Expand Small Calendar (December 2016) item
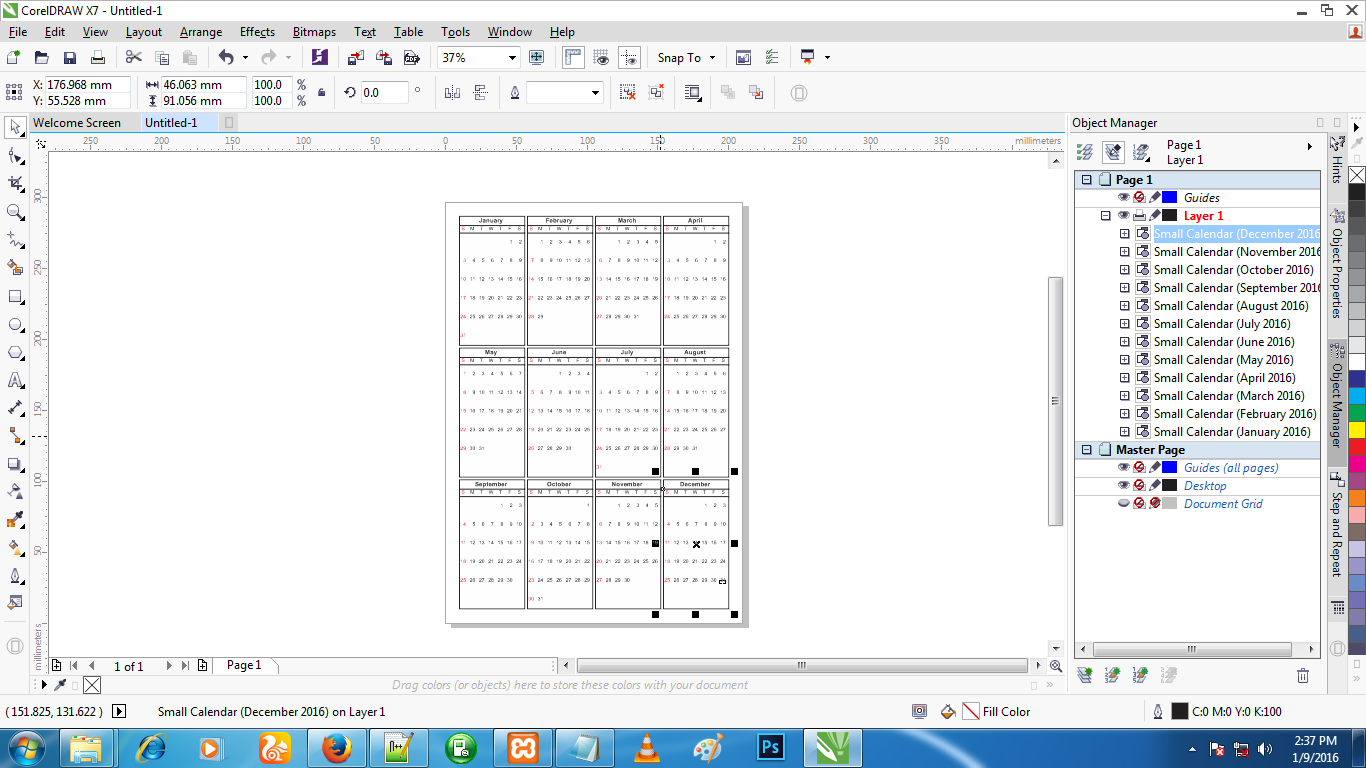 1125,234
